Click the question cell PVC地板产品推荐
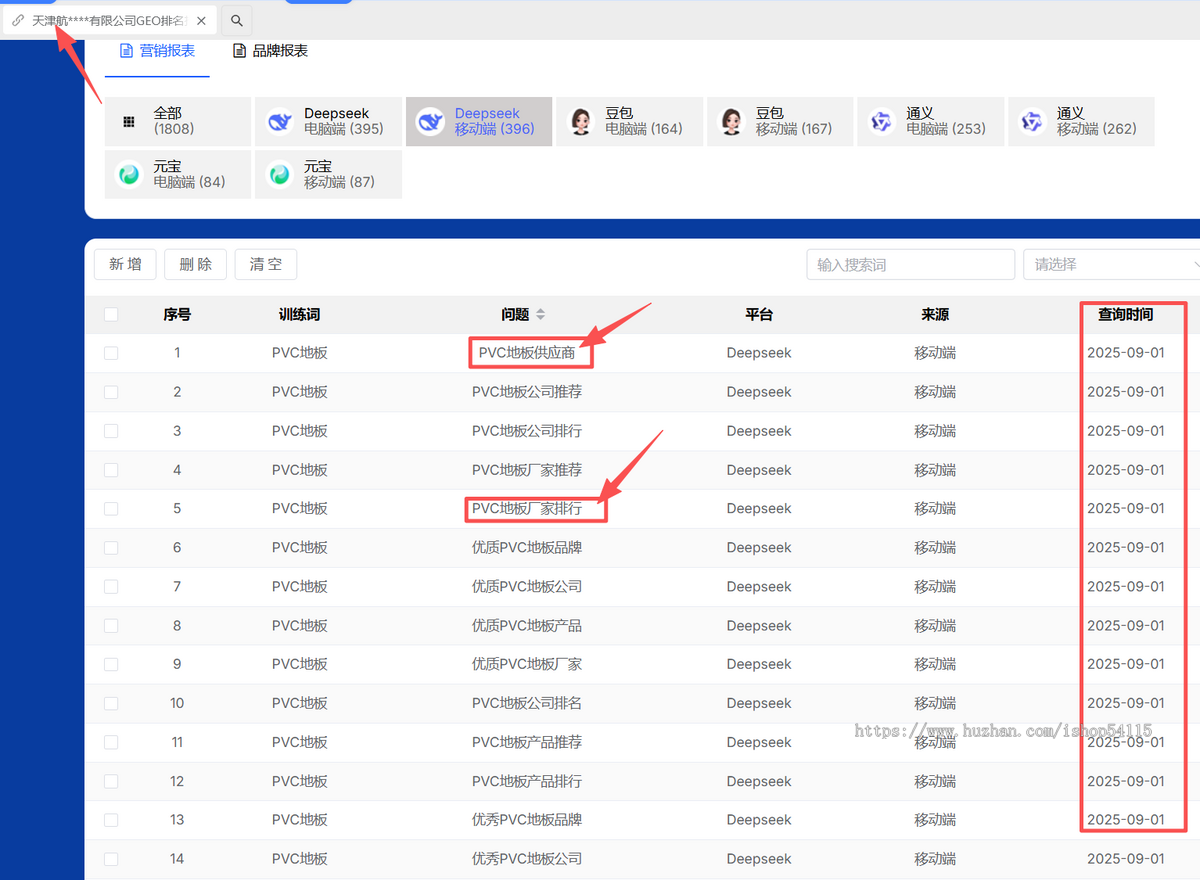This screenshot has height=880, width=1200. (527, 742)
